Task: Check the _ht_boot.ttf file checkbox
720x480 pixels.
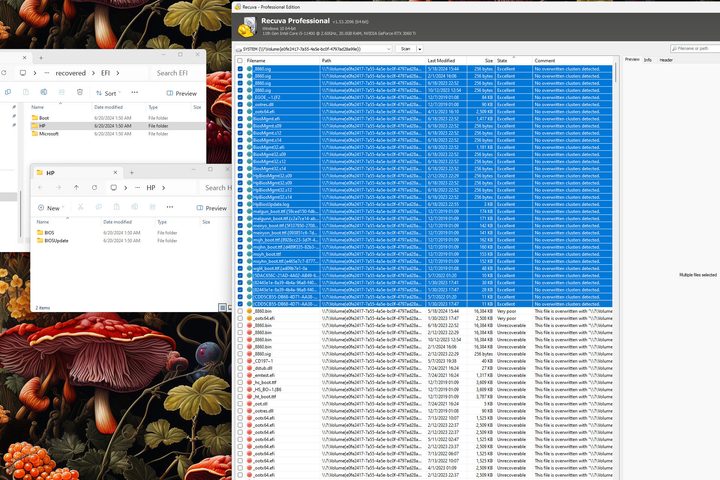Action: point(240,397)
